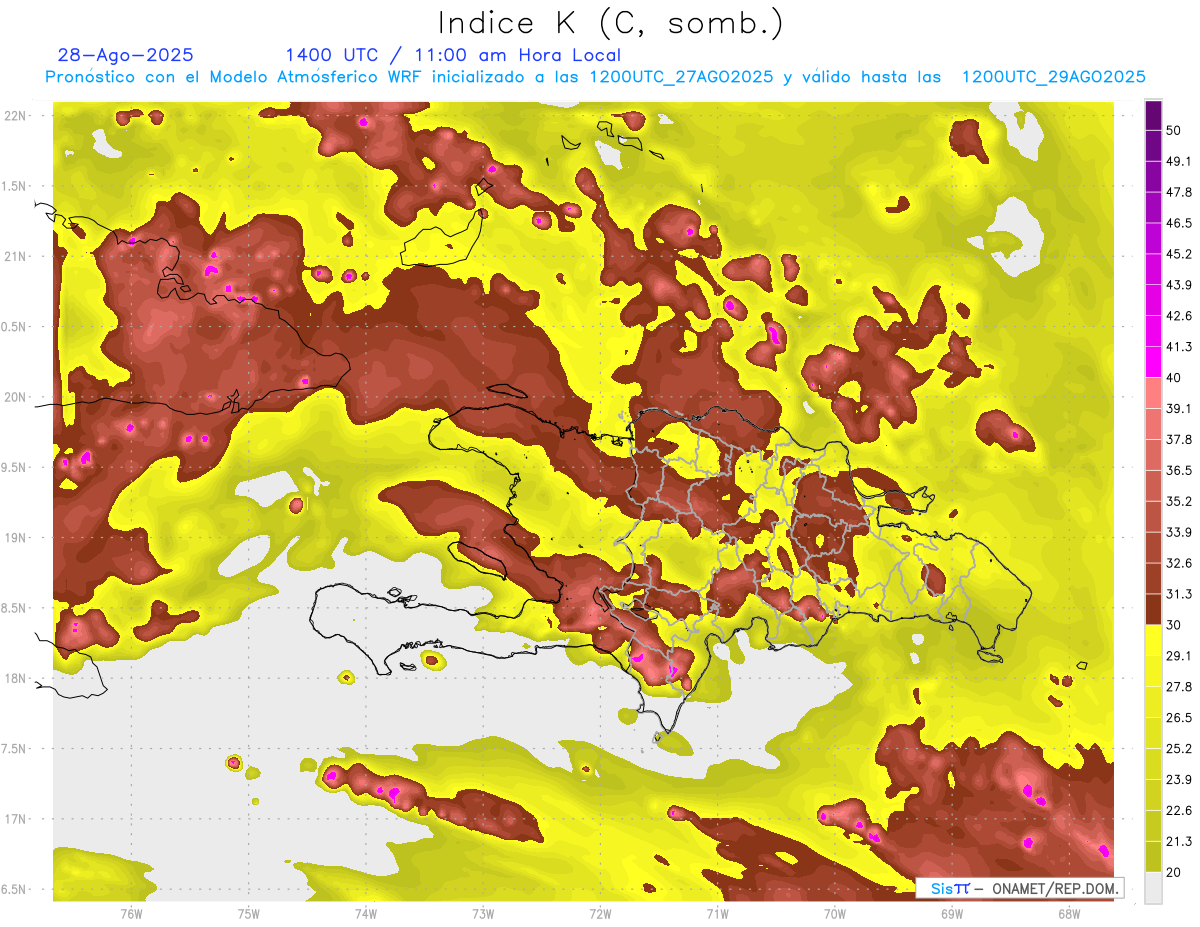
Task: Click the "75W" longitude label
Action: [248, 913]
